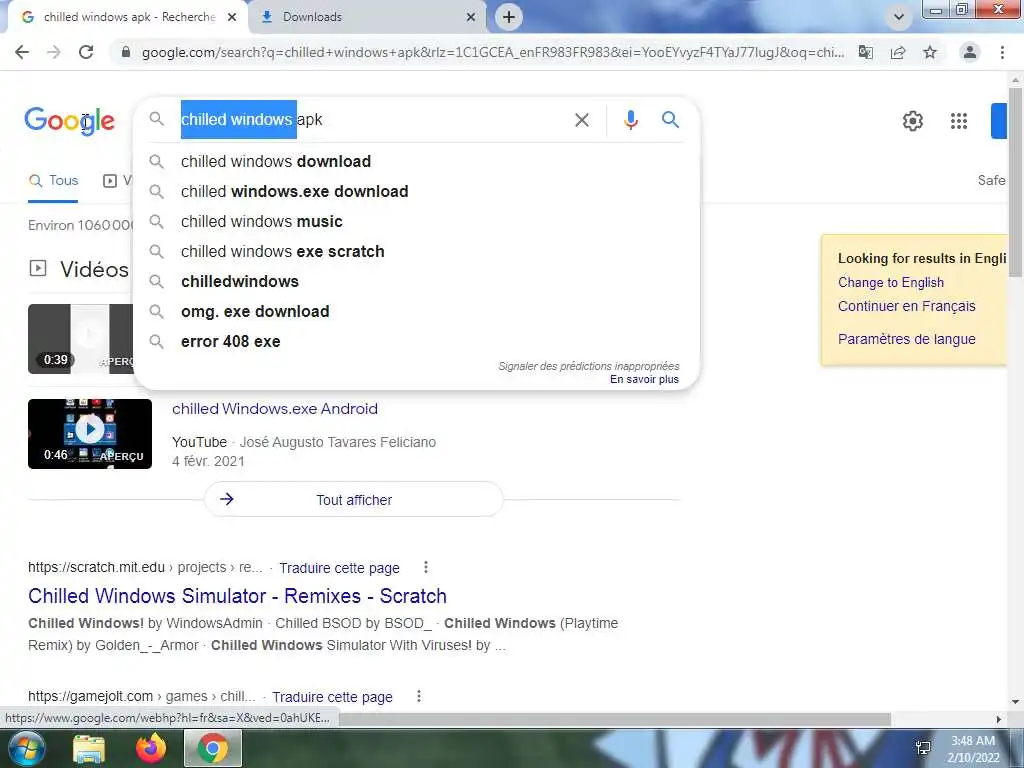Viewport: 1024px width, 768px height.
Task: Open three-dot options for scratch.mit.edu result
Action: tap(426, 567)
